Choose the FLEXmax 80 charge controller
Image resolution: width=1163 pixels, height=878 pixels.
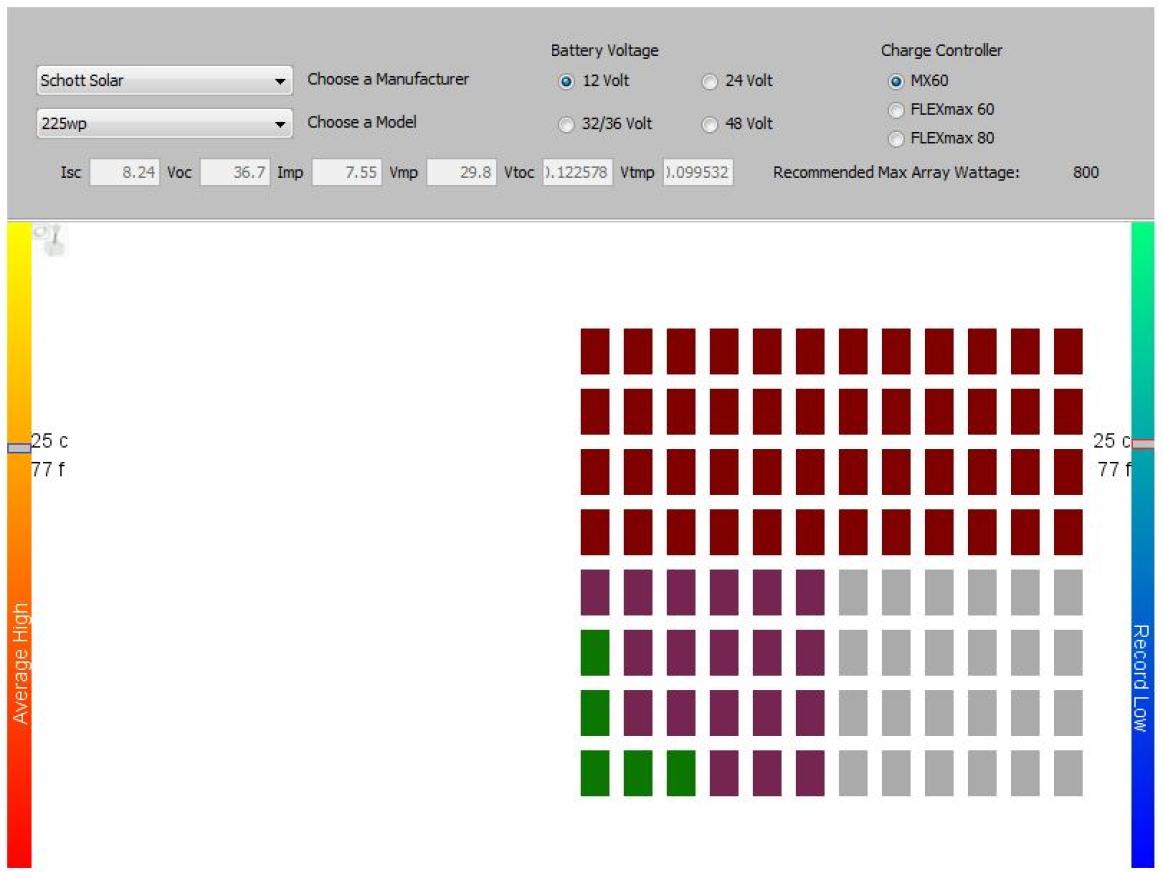[x=895, y=139]
